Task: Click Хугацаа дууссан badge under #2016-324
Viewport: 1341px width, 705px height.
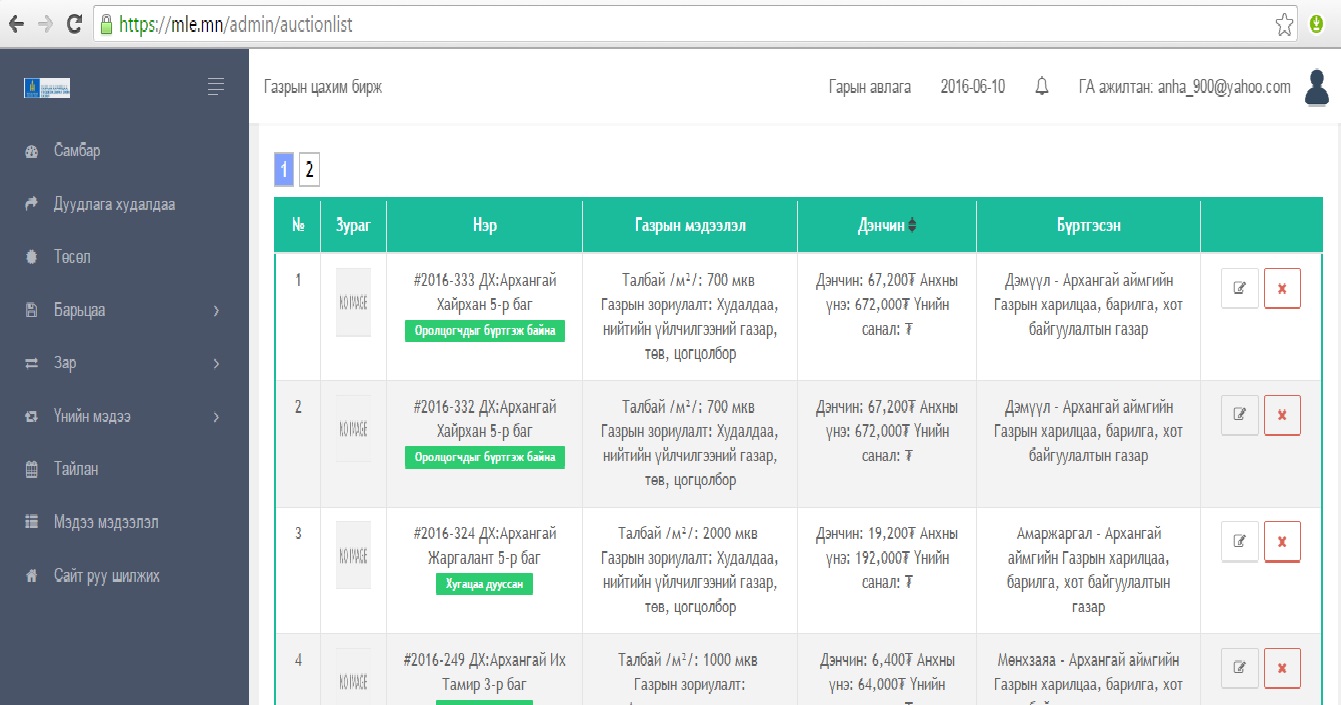Action: pos(485,584)
